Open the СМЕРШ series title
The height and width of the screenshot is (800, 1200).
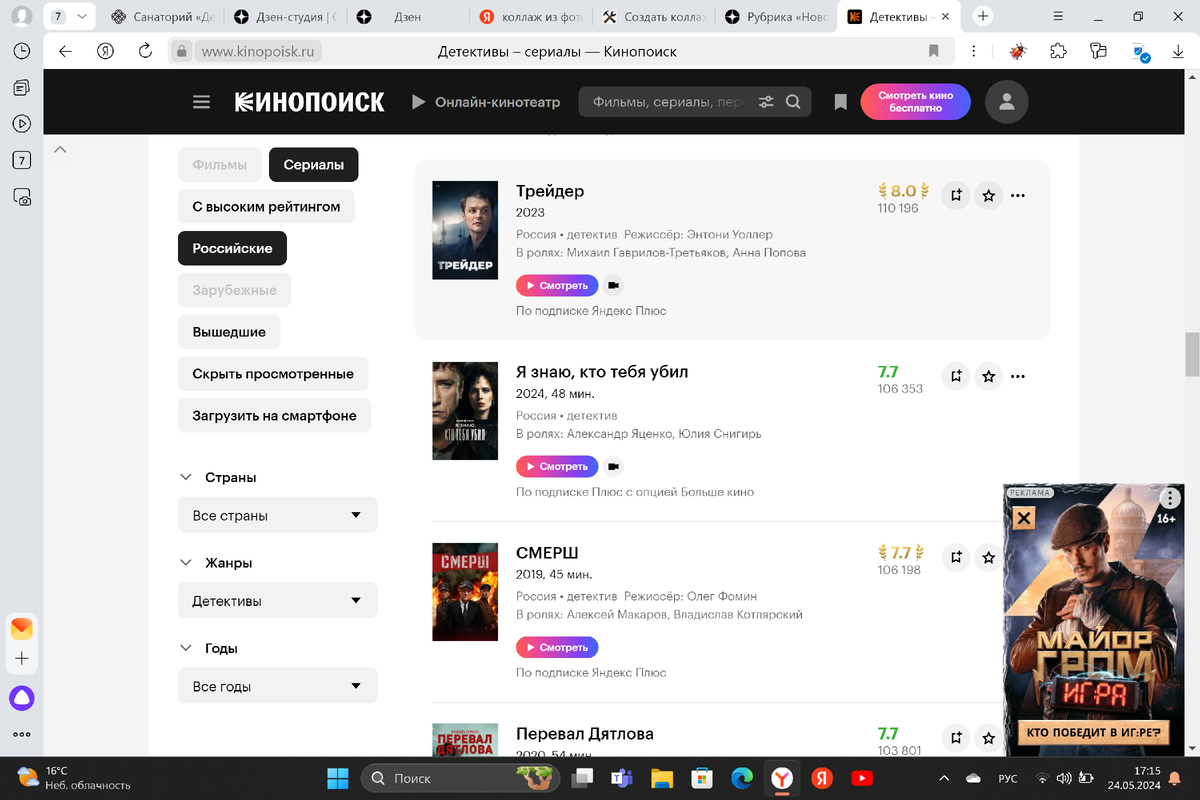[547, 553]
